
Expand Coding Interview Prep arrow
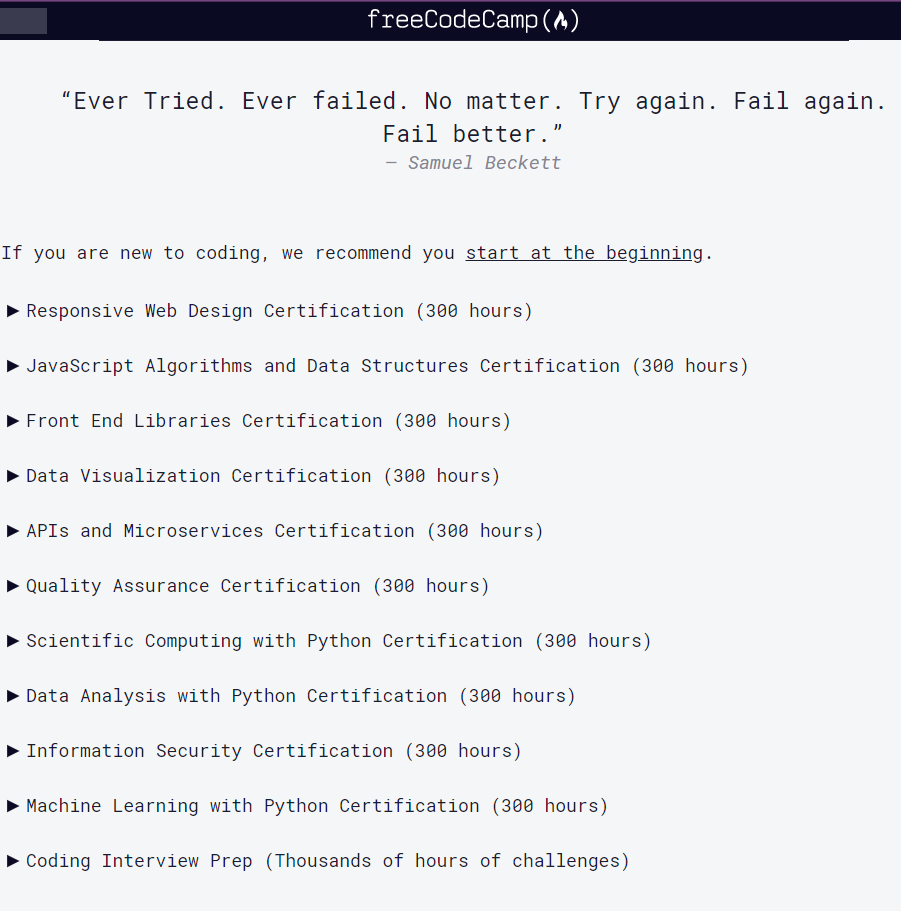[x=12, y=861]
